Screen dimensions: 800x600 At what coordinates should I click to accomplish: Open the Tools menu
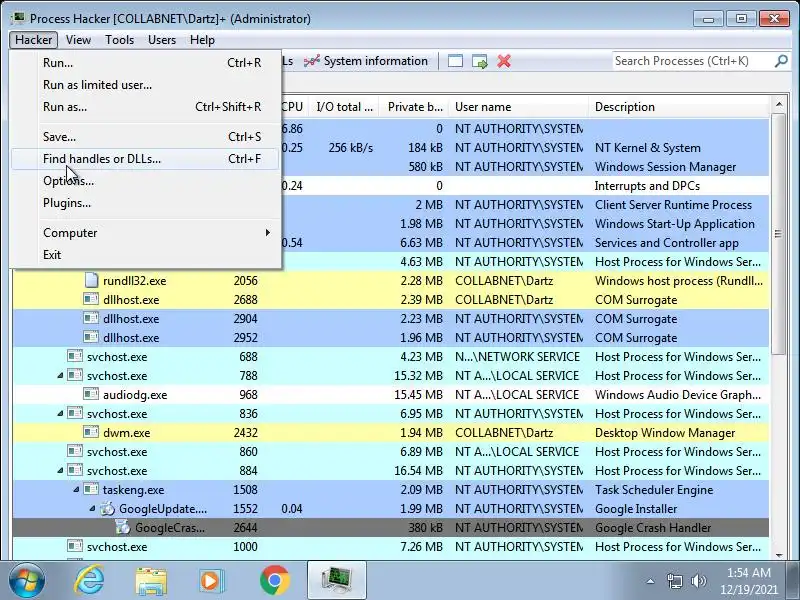point(119,40)
